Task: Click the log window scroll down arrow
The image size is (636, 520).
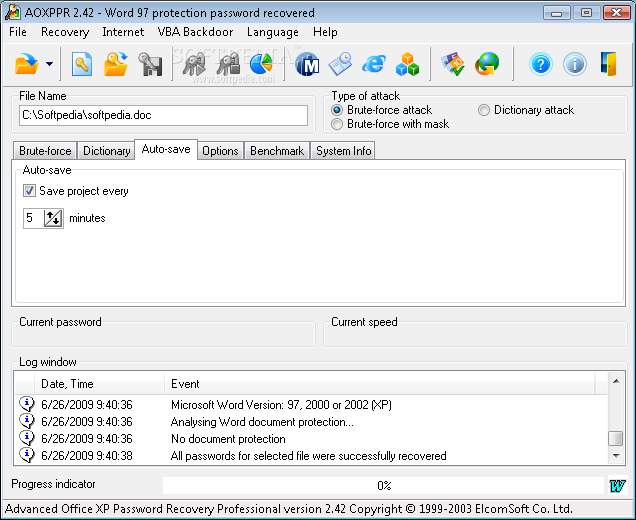Action: tap(616, 456)
